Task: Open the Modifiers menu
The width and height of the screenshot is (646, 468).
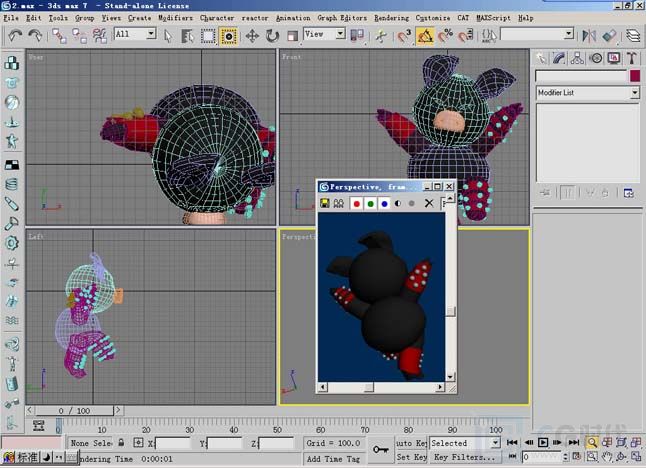Action: tap(175, 18)
